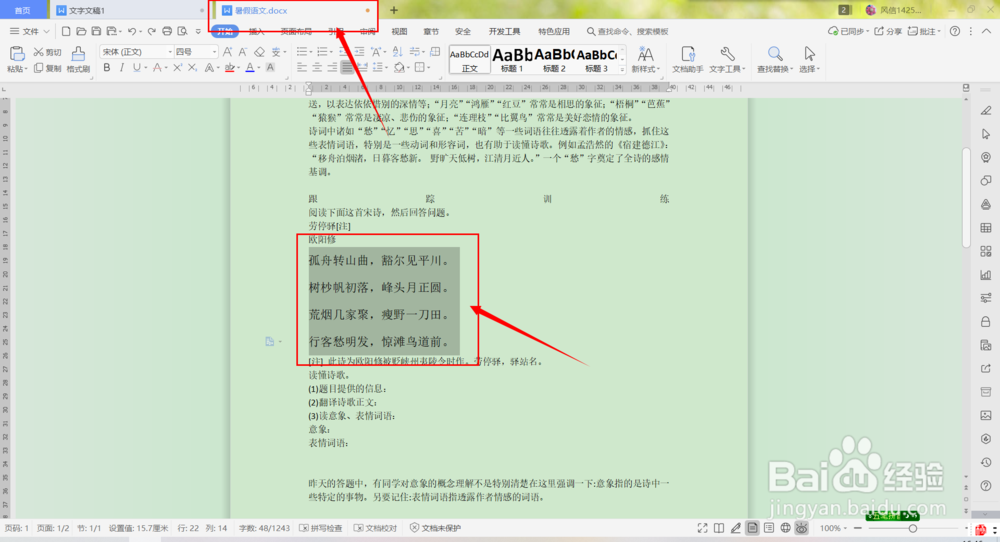Redo the last action
This screenshot has width=1000, height=542.
pos(151,31)
